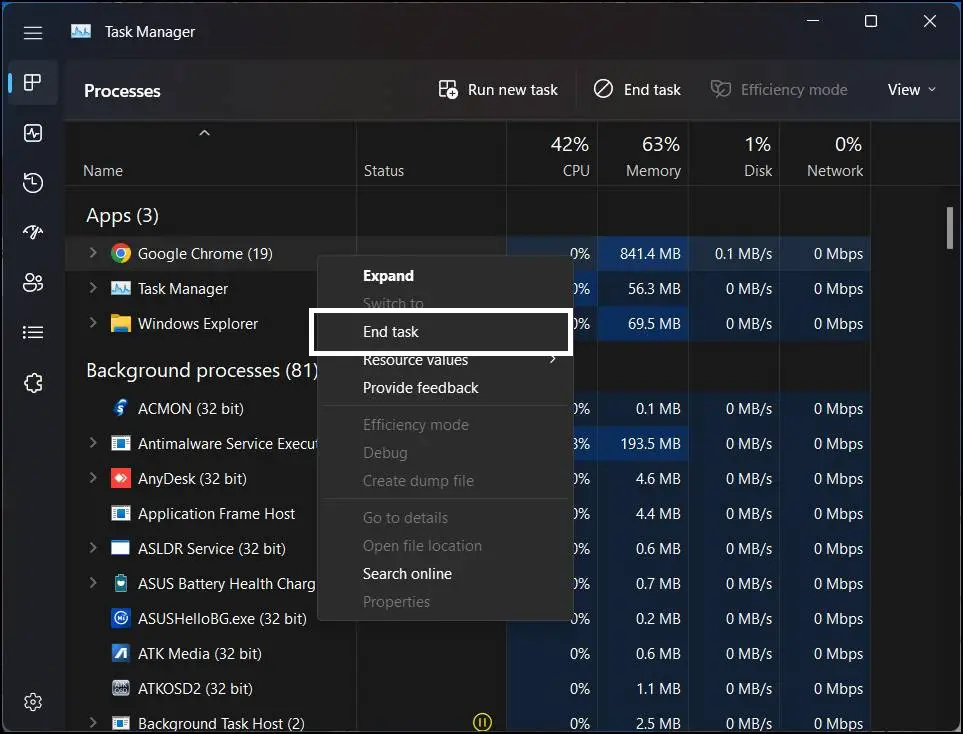This screenshot has width=963, height=734.
Task: Open the Services page puzzle icon
Action: tap(33, 383)
